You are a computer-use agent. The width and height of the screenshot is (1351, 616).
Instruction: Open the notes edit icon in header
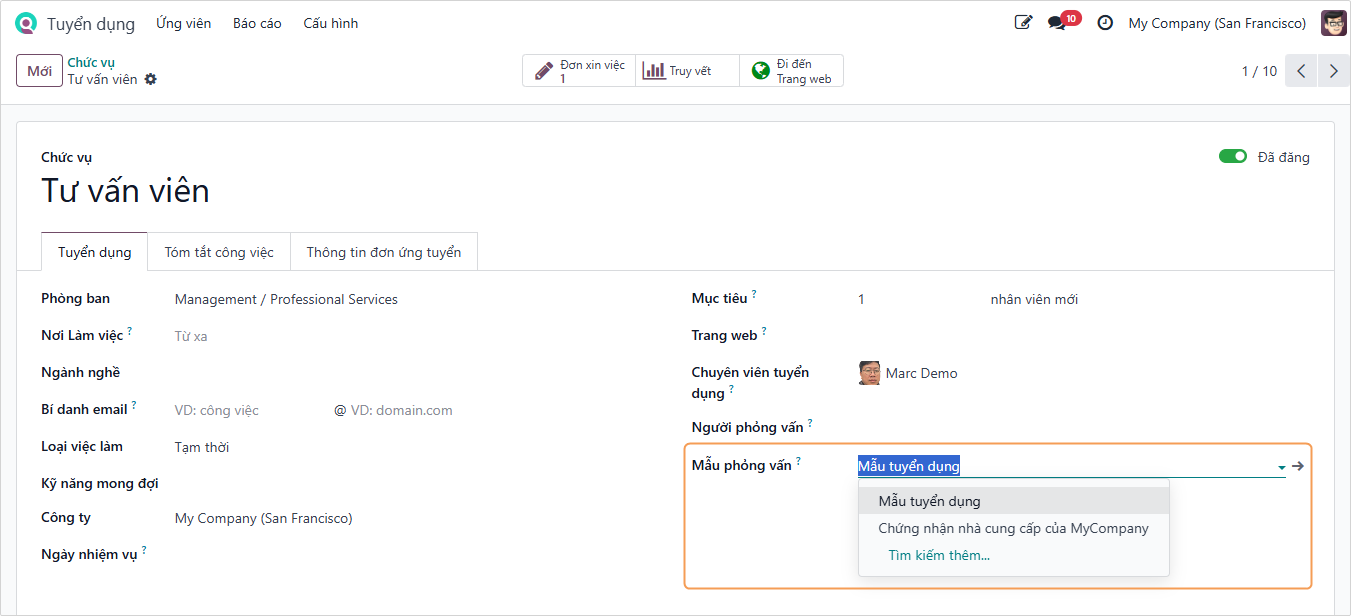[x=1023, y=23]
